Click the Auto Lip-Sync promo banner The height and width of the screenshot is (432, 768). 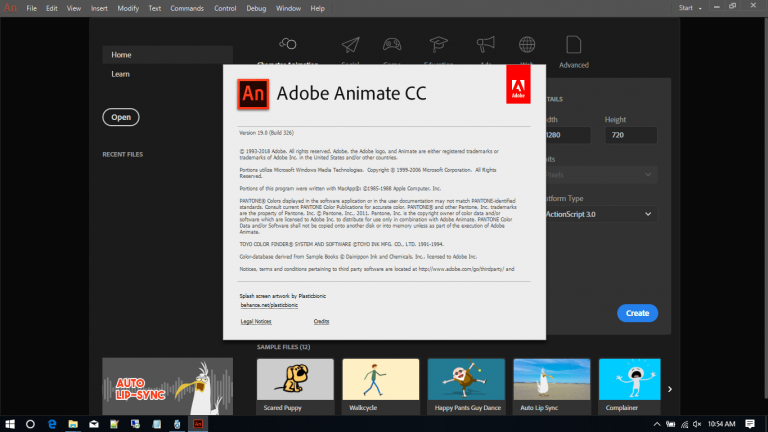(x=168, y=386)
